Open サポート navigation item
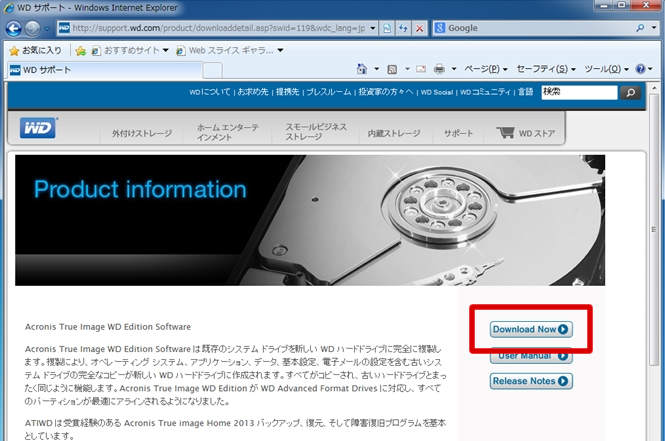The width and height of the screenshot is (665, 441). tap(458, 133)
